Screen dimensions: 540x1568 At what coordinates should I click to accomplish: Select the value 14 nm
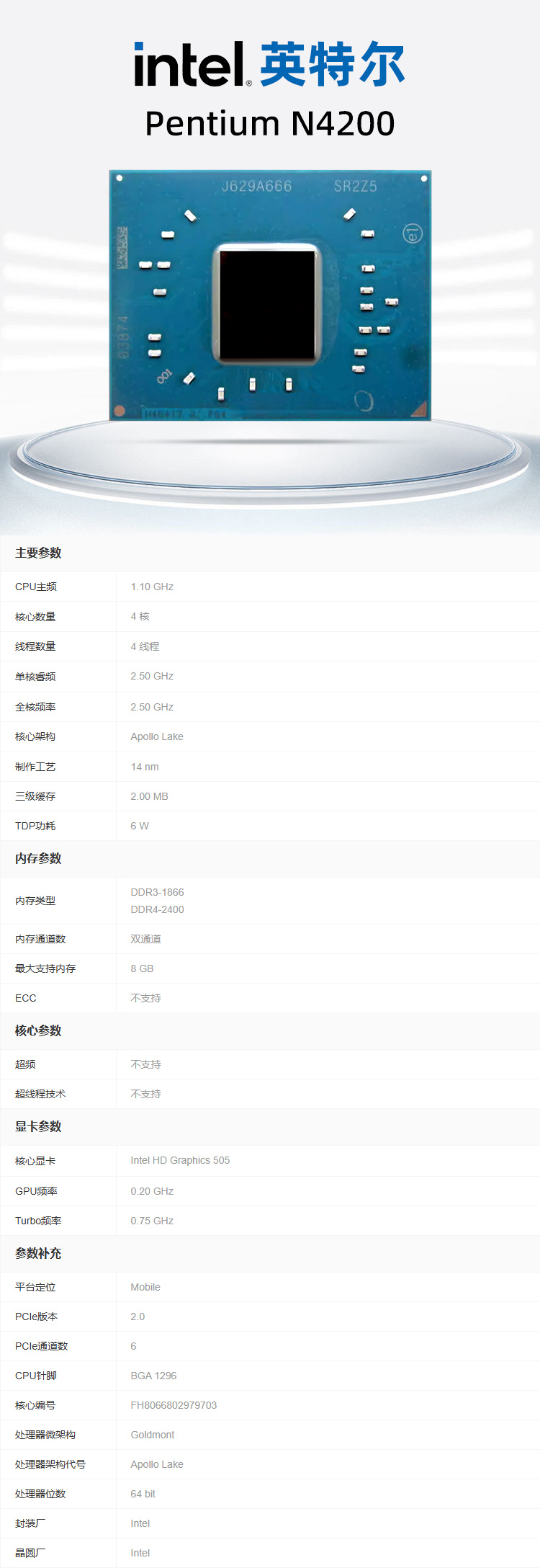[145, 767]
